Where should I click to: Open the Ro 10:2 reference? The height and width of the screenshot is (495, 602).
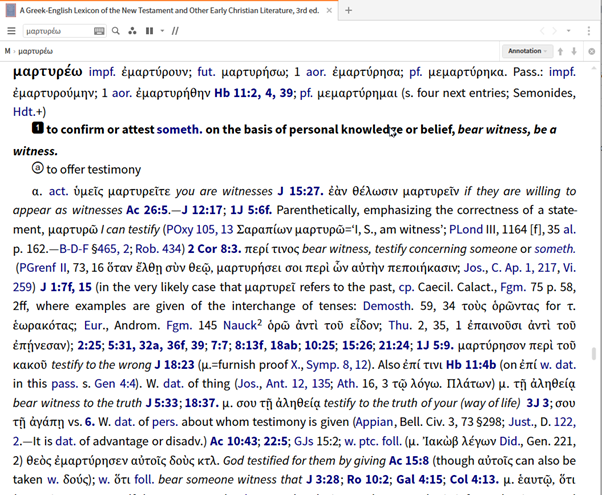click(x=368, y=480)
